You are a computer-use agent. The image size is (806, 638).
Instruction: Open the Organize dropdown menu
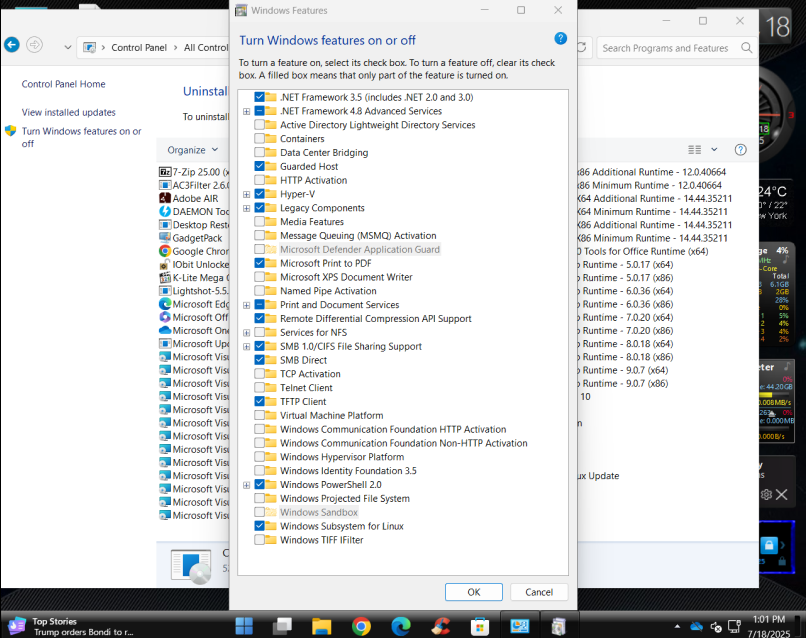[x=193, y=150]
